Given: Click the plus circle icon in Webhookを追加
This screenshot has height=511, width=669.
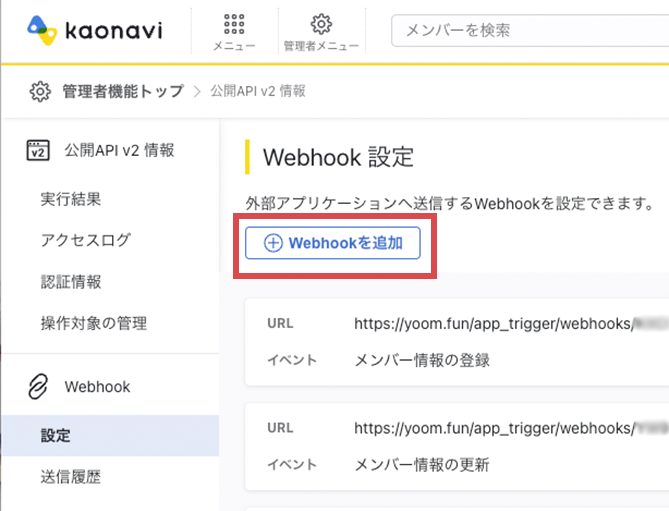Looking at the screenshot, I should pos(273,243).
